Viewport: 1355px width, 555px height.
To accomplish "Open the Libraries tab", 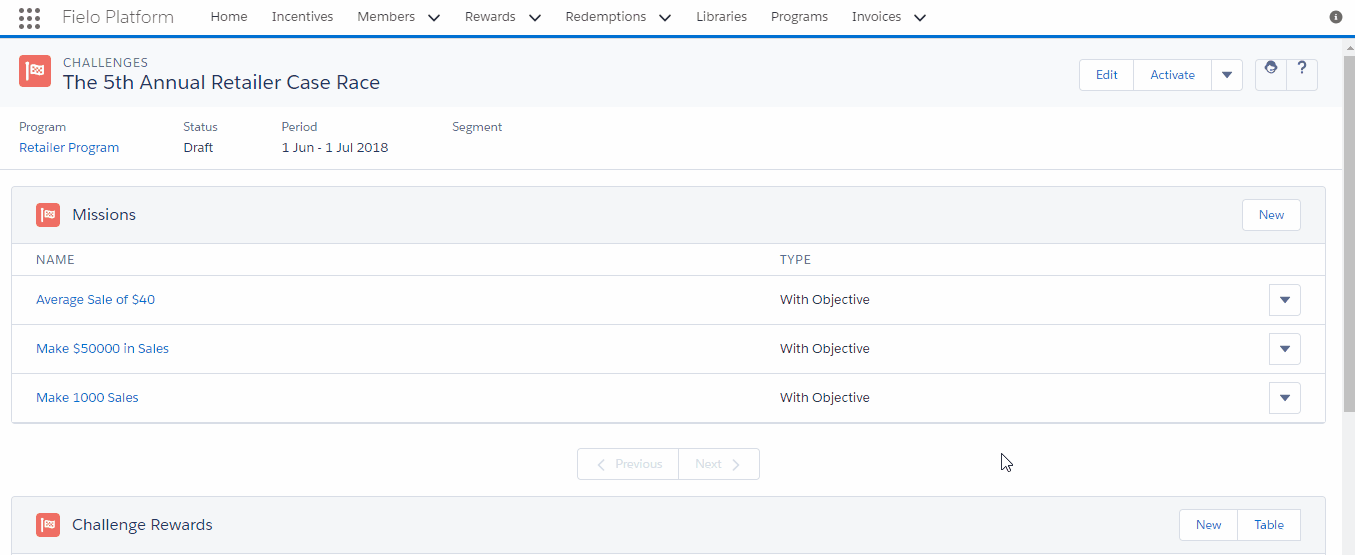I will pyautogui.click(x=721, y=17).
